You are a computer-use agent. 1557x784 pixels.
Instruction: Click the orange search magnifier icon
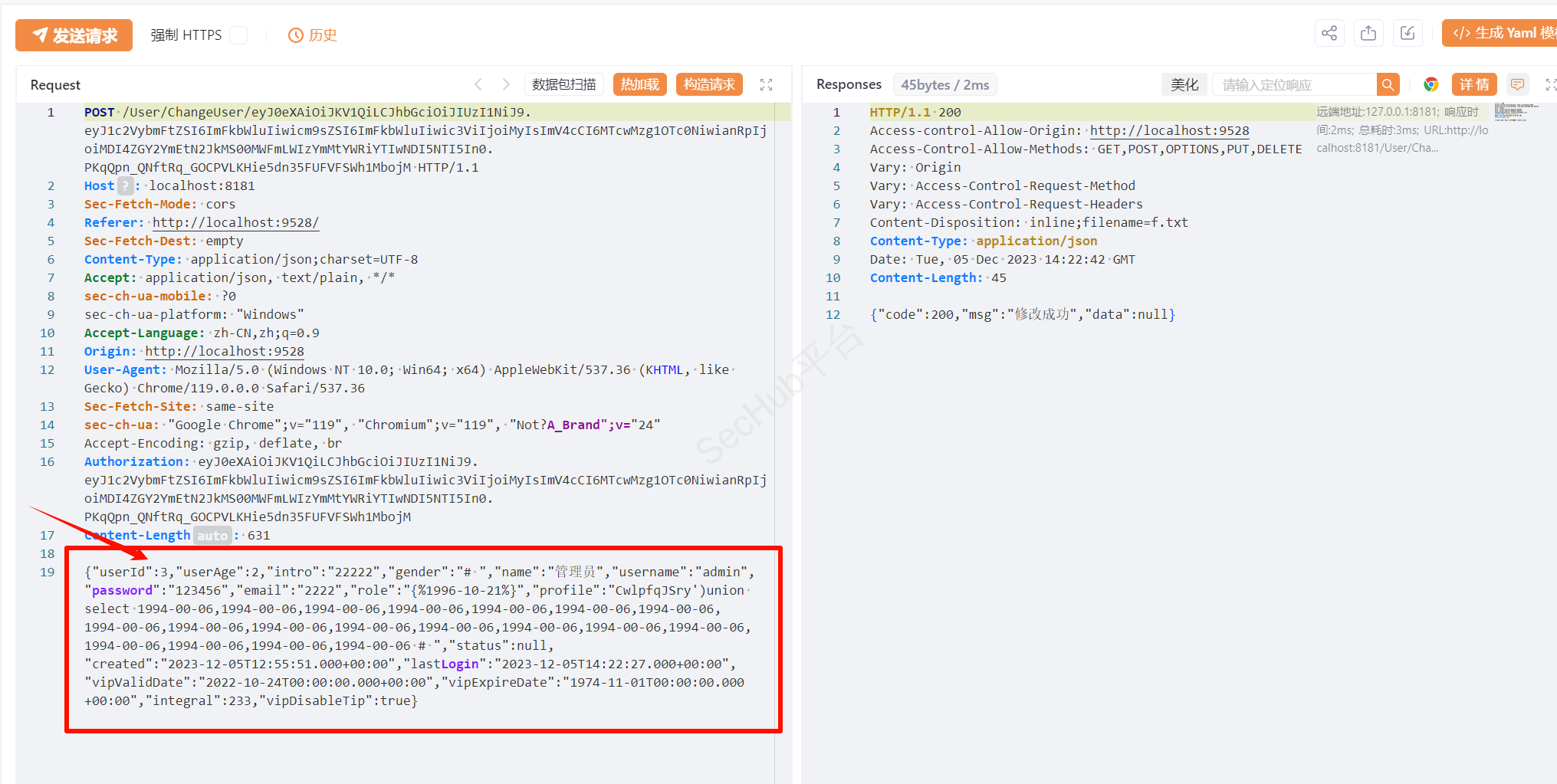[1388, 84]
